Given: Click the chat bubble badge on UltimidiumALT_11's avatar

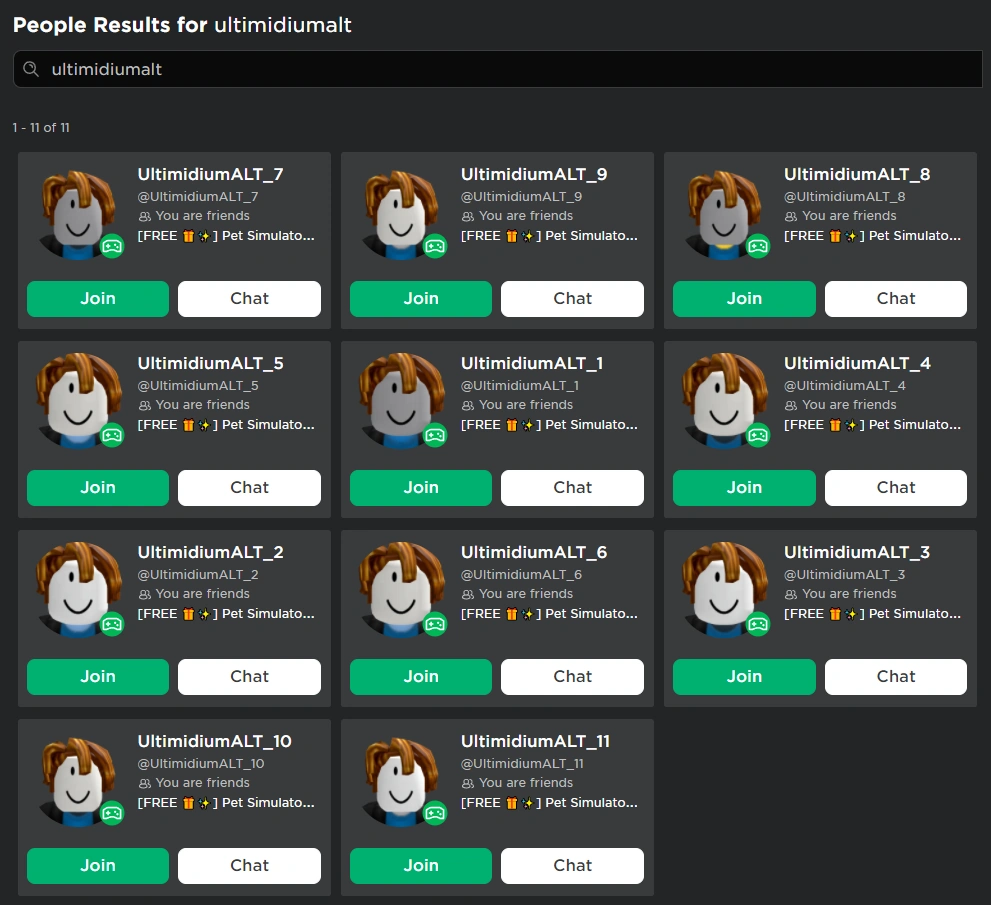Looking at the screenshot, I should pos(433,814).
